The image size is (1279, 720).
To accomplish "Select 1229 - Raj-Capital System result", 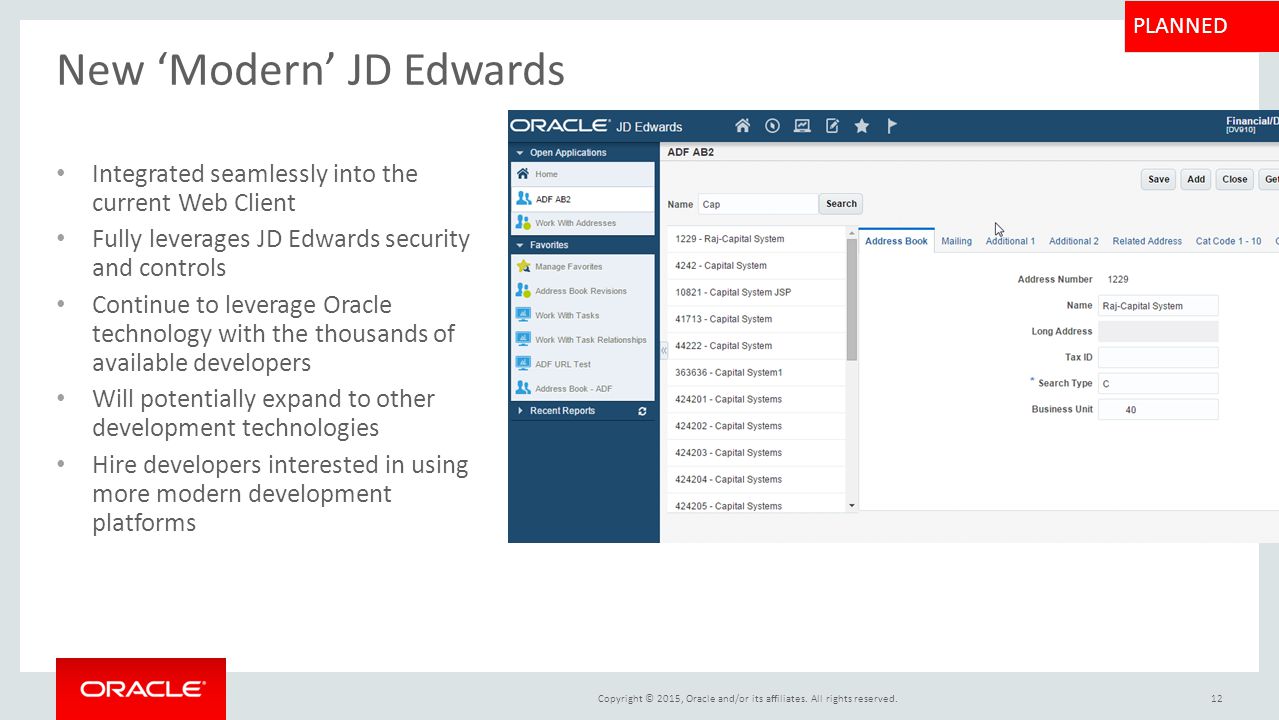I will pos(757,239).
